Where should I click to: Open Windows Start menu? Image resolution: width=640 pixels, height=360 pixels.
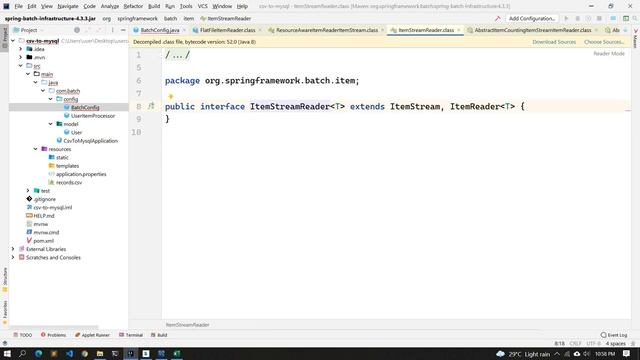coord(7,354)
